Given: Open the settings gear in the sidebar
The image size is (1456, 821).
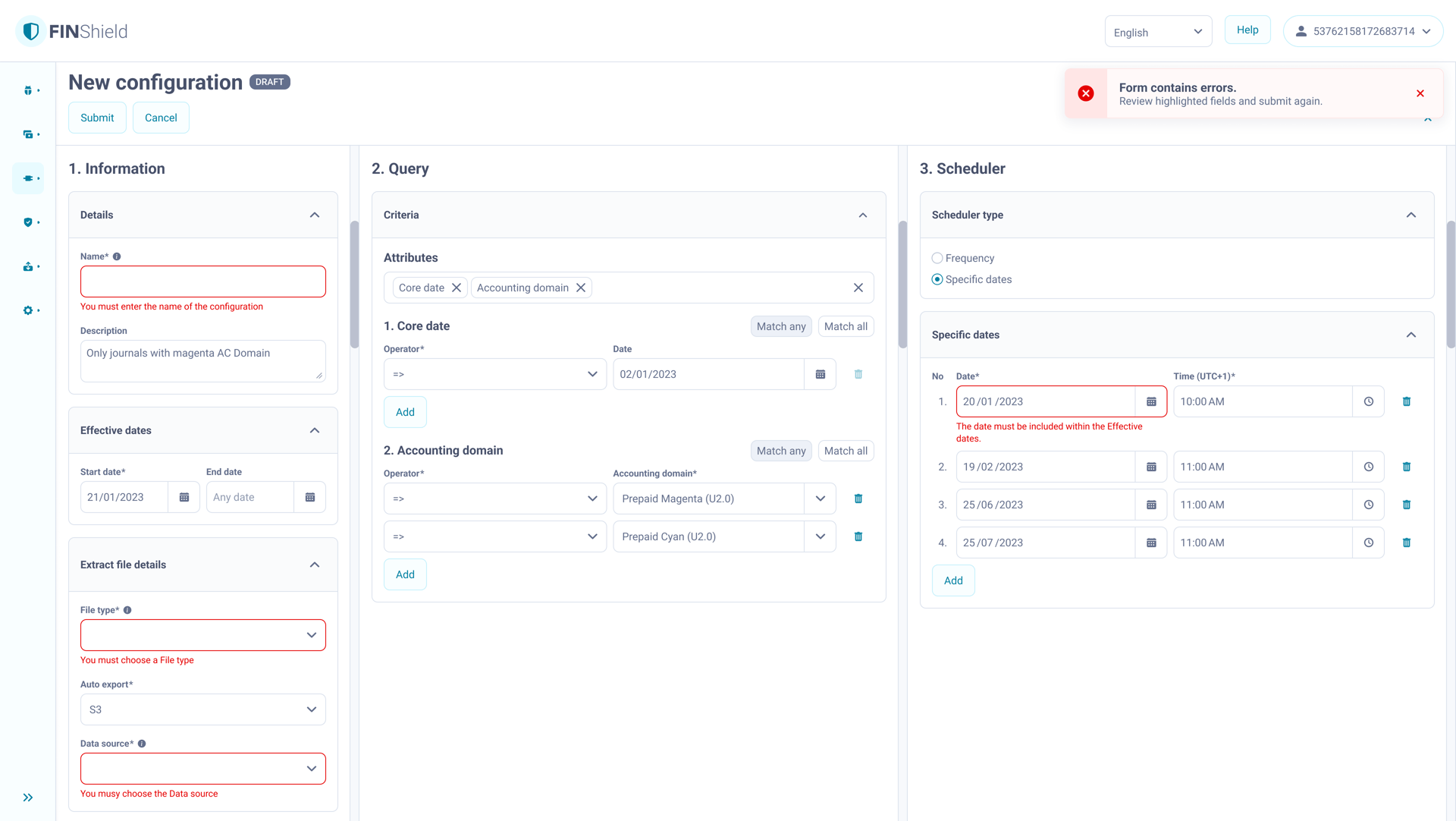Looking at the screenshot, I should (28, 310).
